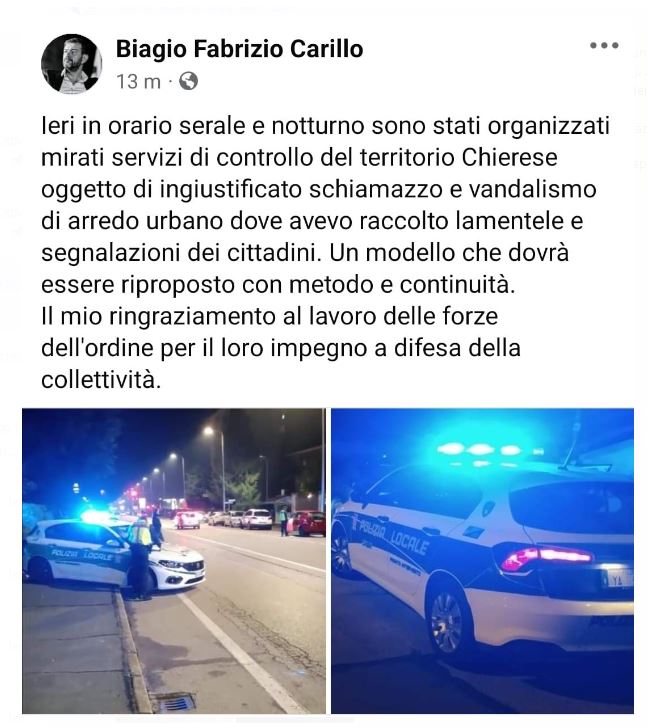This screenshot has height=728, width=647.
Task: Click the blue roof light bar in the right photo
Action: [489, 450]
